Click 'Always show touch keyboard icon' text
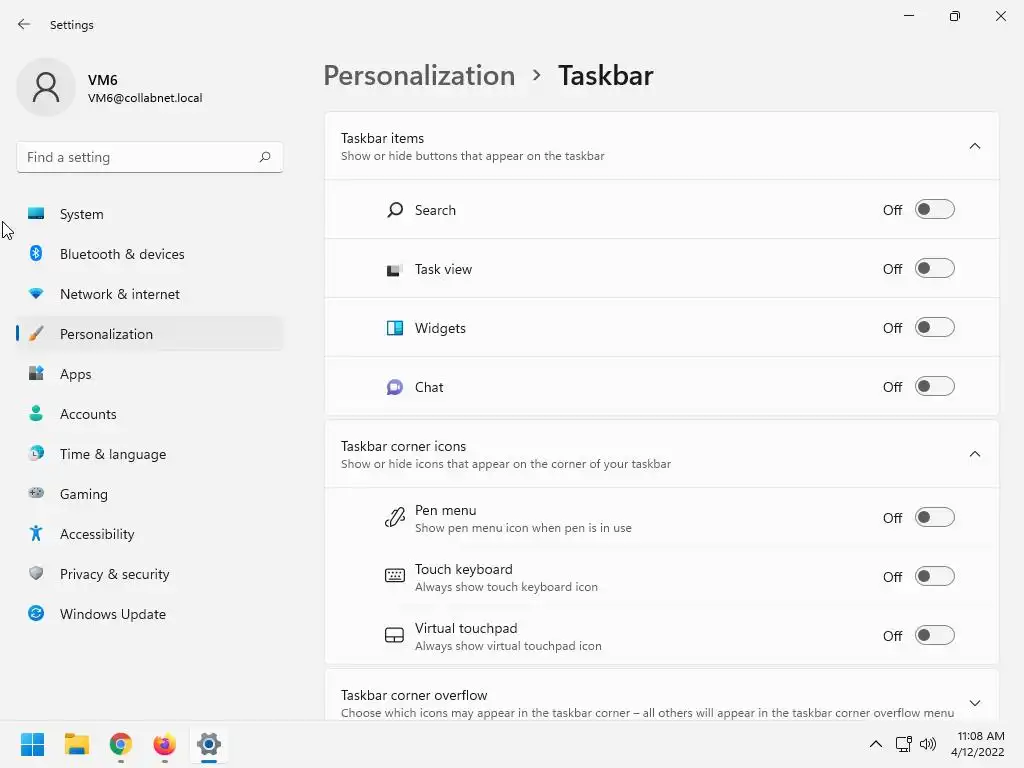Screen dimensions: 1024x768 click(x=506, y=586)
